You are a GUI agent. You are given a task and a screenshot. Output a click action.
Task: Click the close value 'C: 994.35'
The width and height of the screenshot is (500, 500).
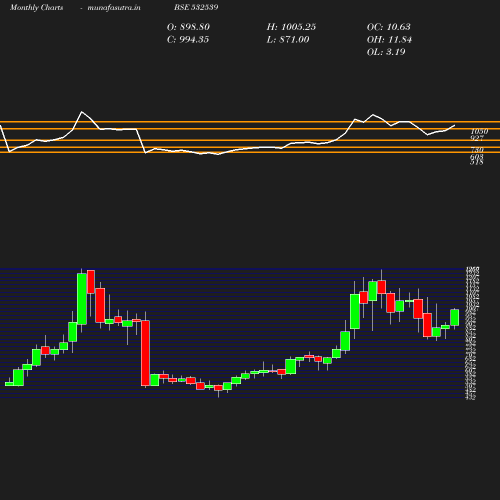click(x=188, y=40)
